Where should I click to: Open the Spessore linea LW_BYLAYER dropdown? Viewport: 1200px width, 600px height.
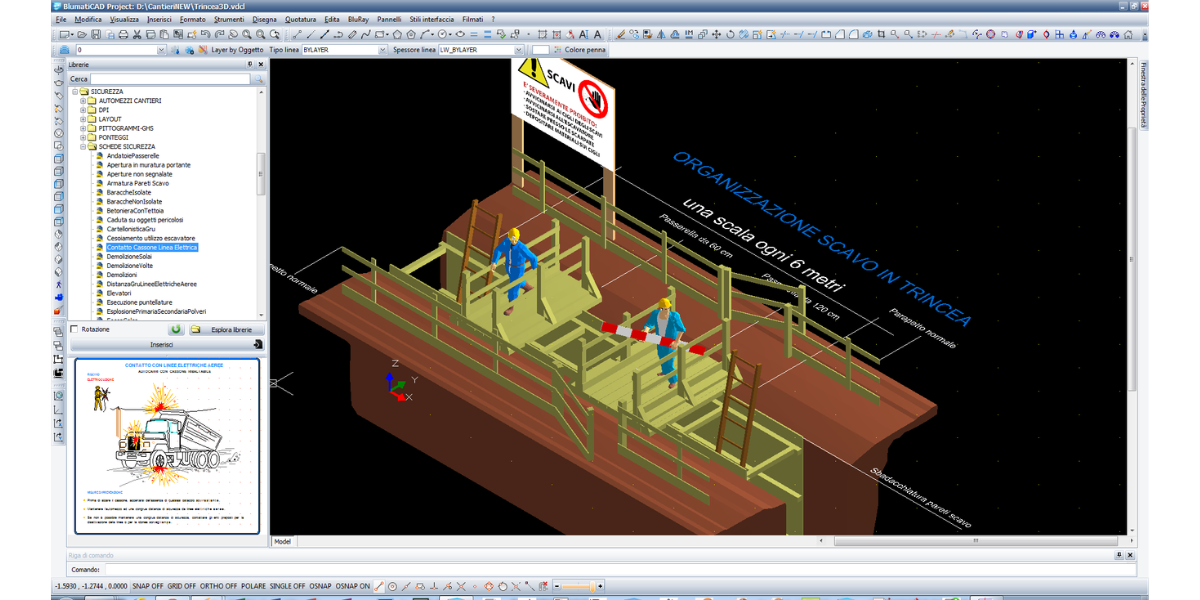pyautogui.click(x=518, y=49)
